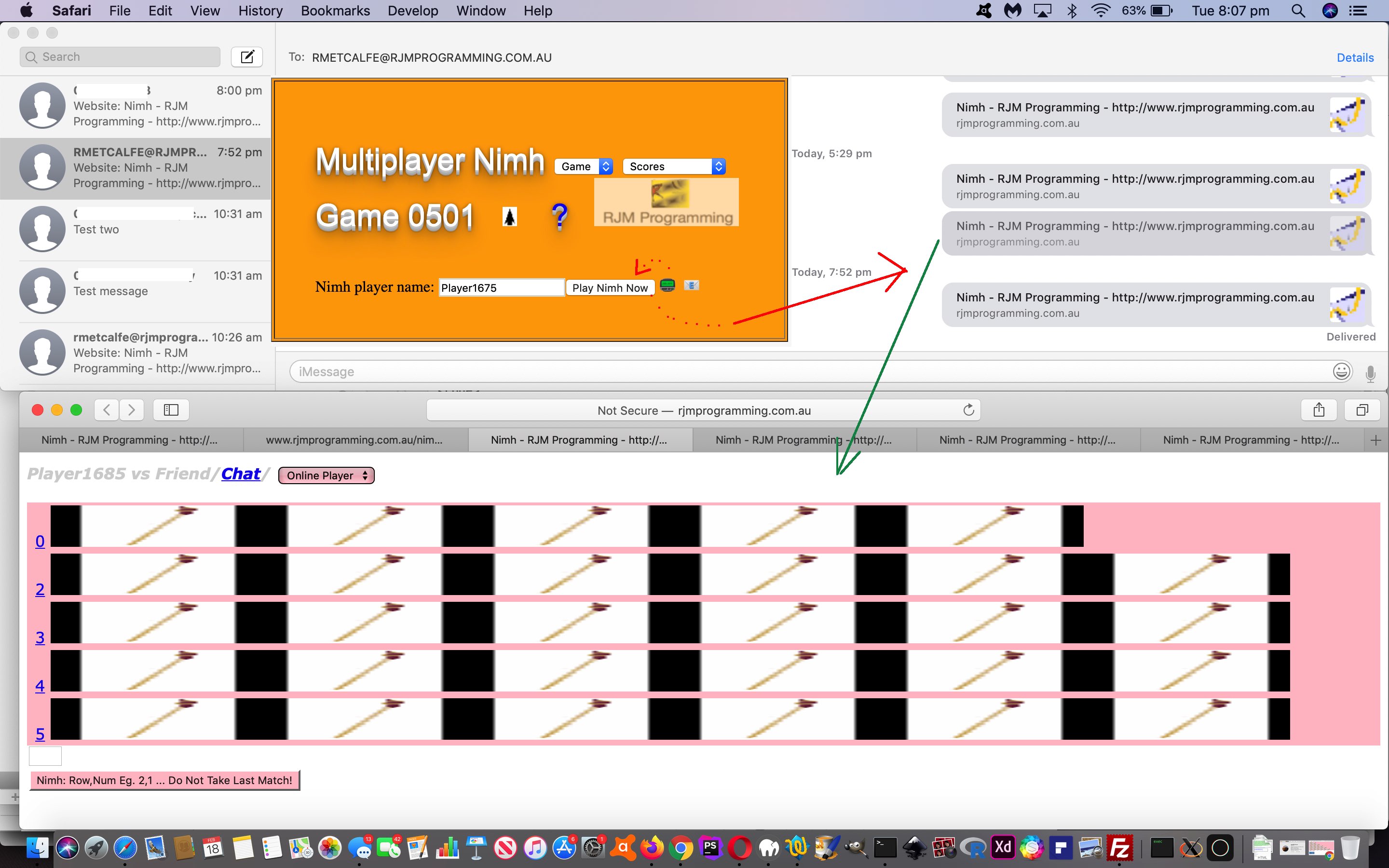The image size is (1389, 868).
Task: Click the Safari refresh page icon
Action: [969, 409]
